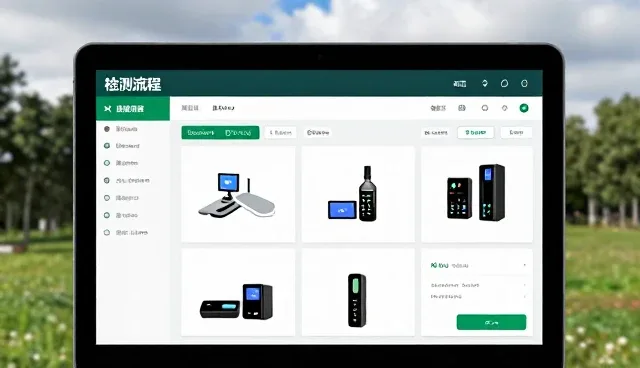
Task: Open the product card showing a monitor and scale
Action: (x=238, y=195)
